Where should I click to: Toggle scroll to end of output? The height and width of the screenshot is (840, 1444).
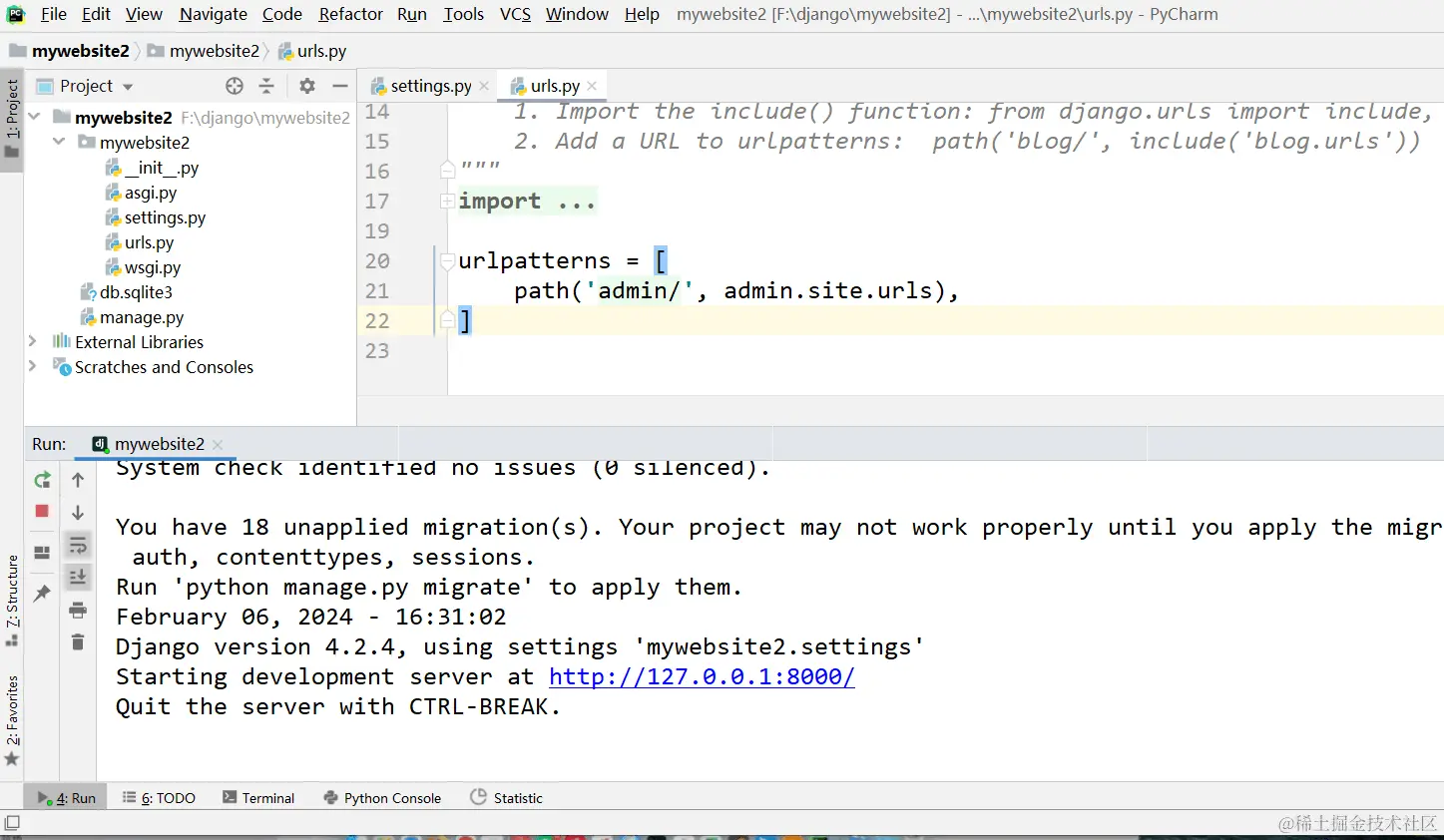[78, 577]
